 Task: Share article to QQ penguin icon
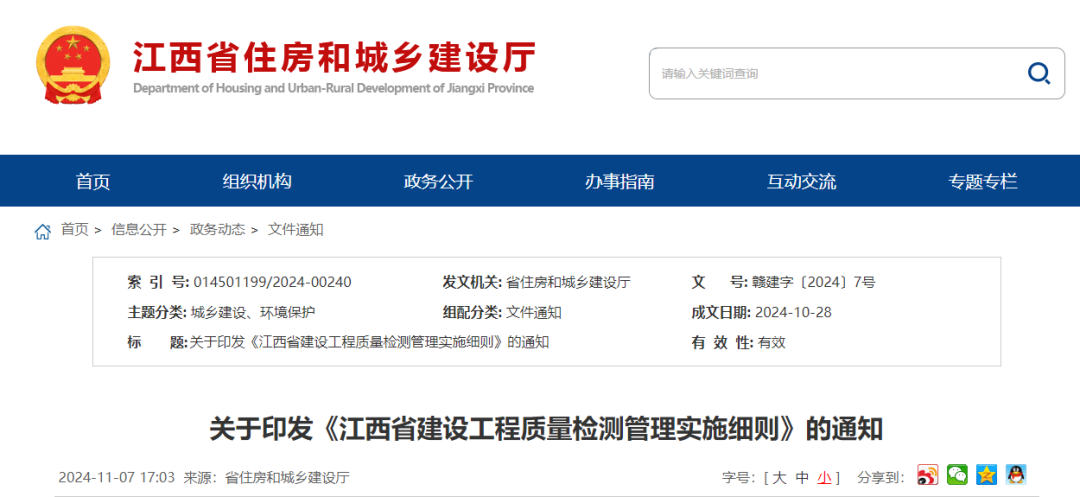1016,476
